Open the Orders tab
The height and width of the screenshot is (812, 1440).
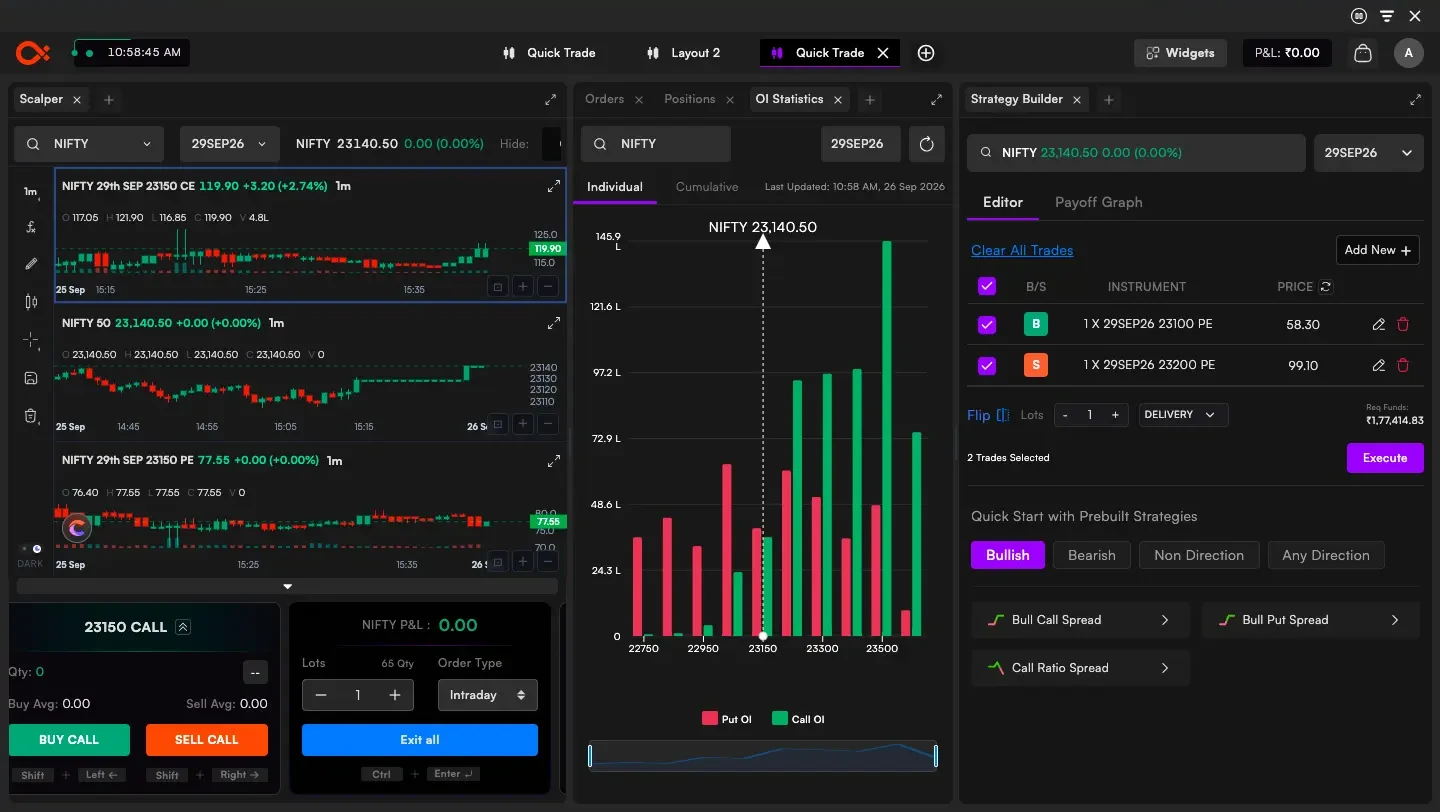click(x=605, y=99)
